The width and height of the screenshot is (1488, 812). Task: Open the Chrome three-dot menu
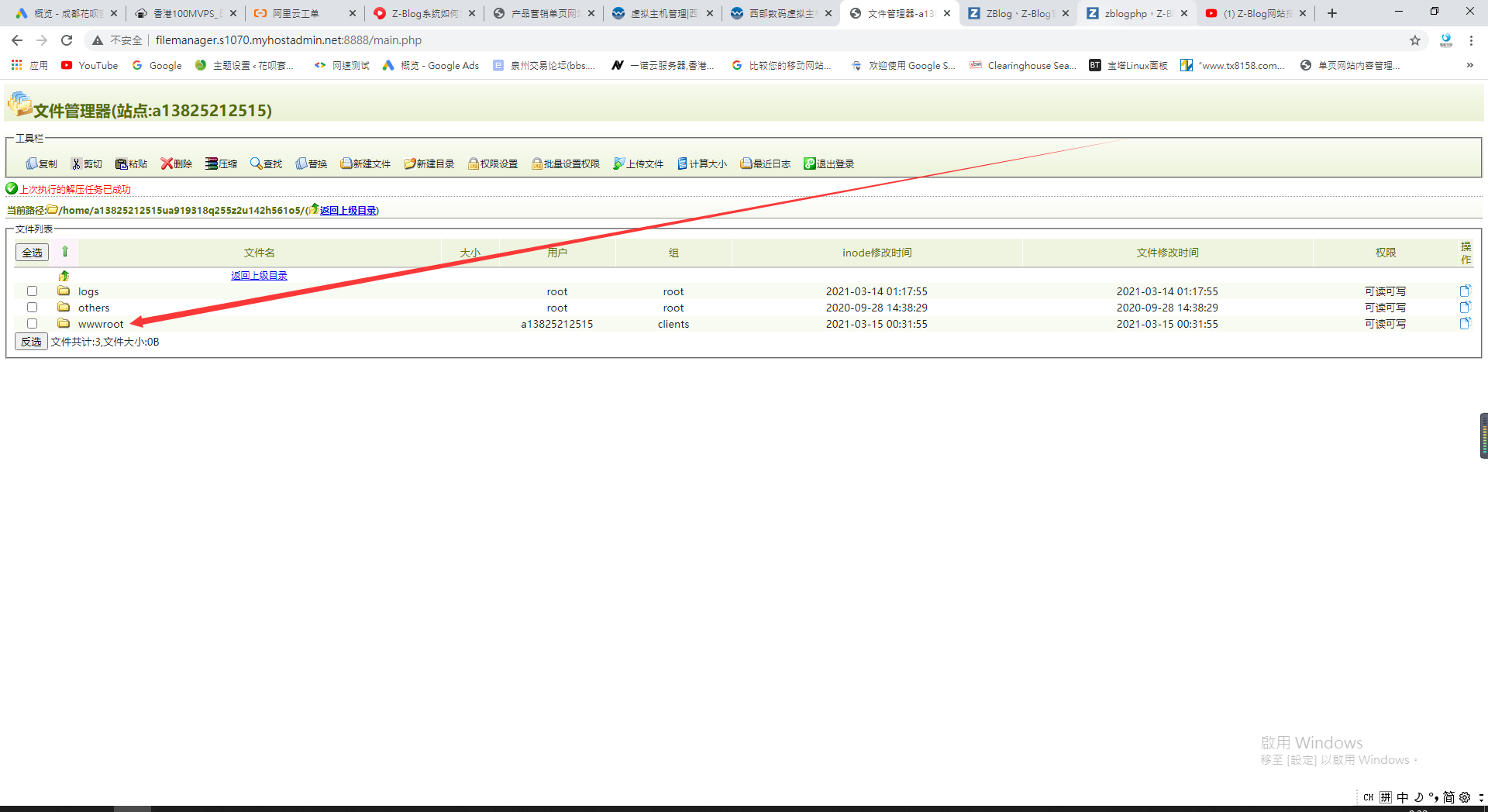point(1471,40)
